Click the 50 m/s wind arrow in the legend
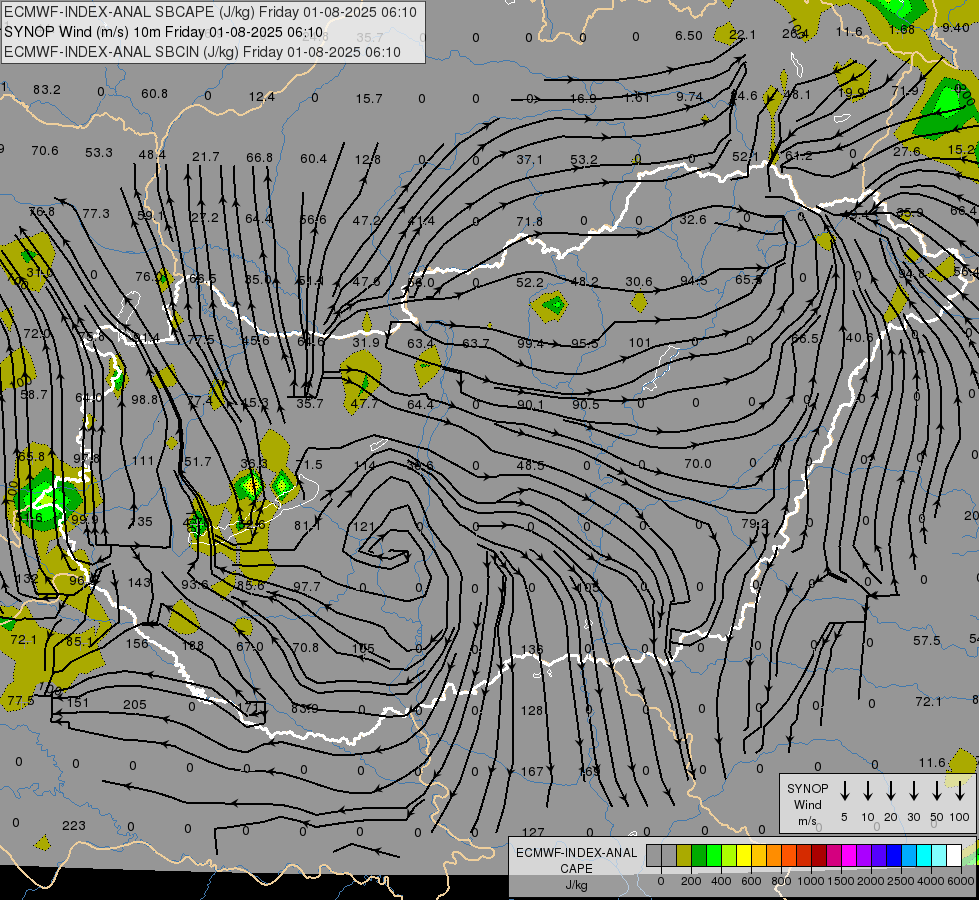 (x=937, y=790)
